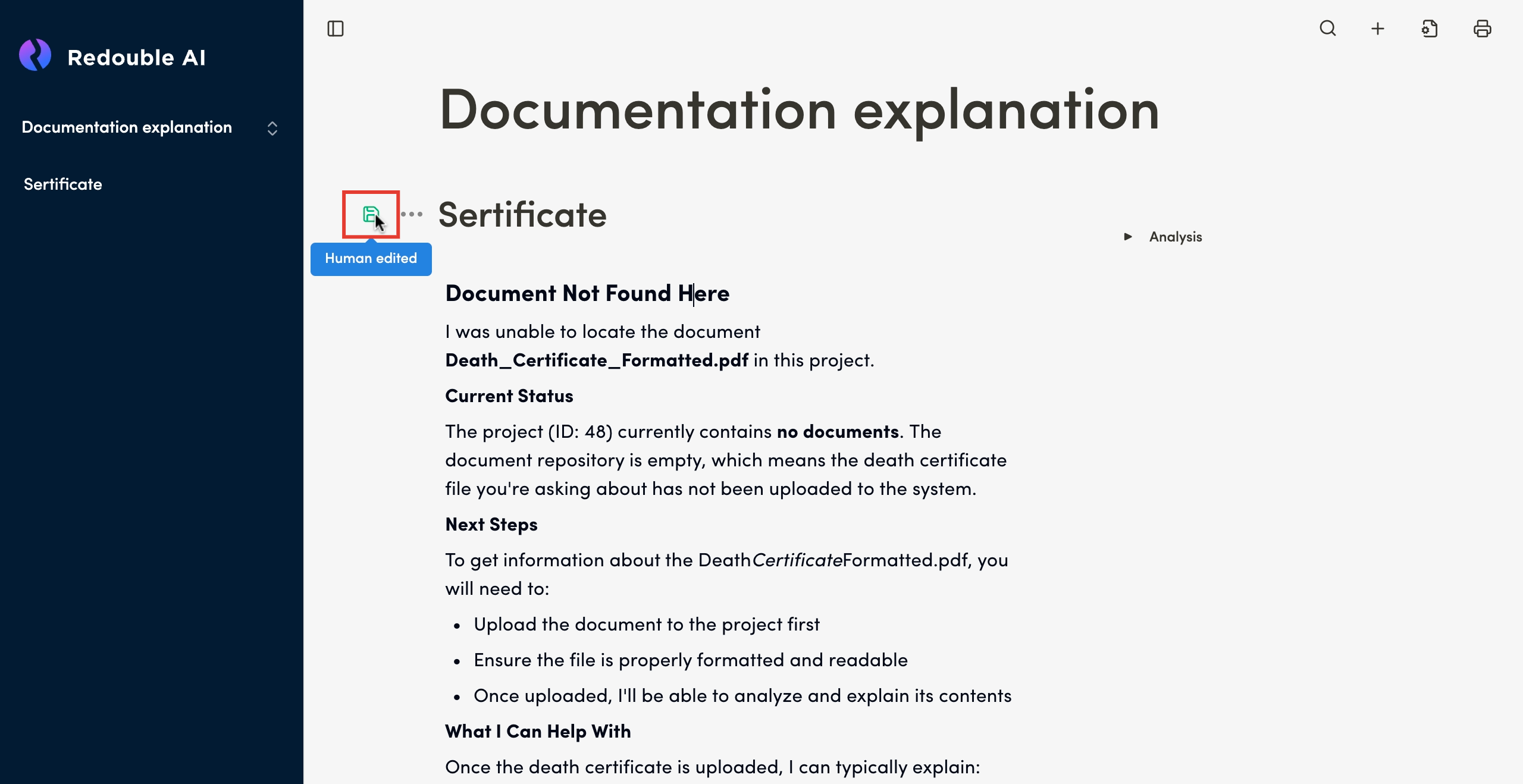Click the bold Death_Certificate_Formatted.pdf filename

coord(596,360)
